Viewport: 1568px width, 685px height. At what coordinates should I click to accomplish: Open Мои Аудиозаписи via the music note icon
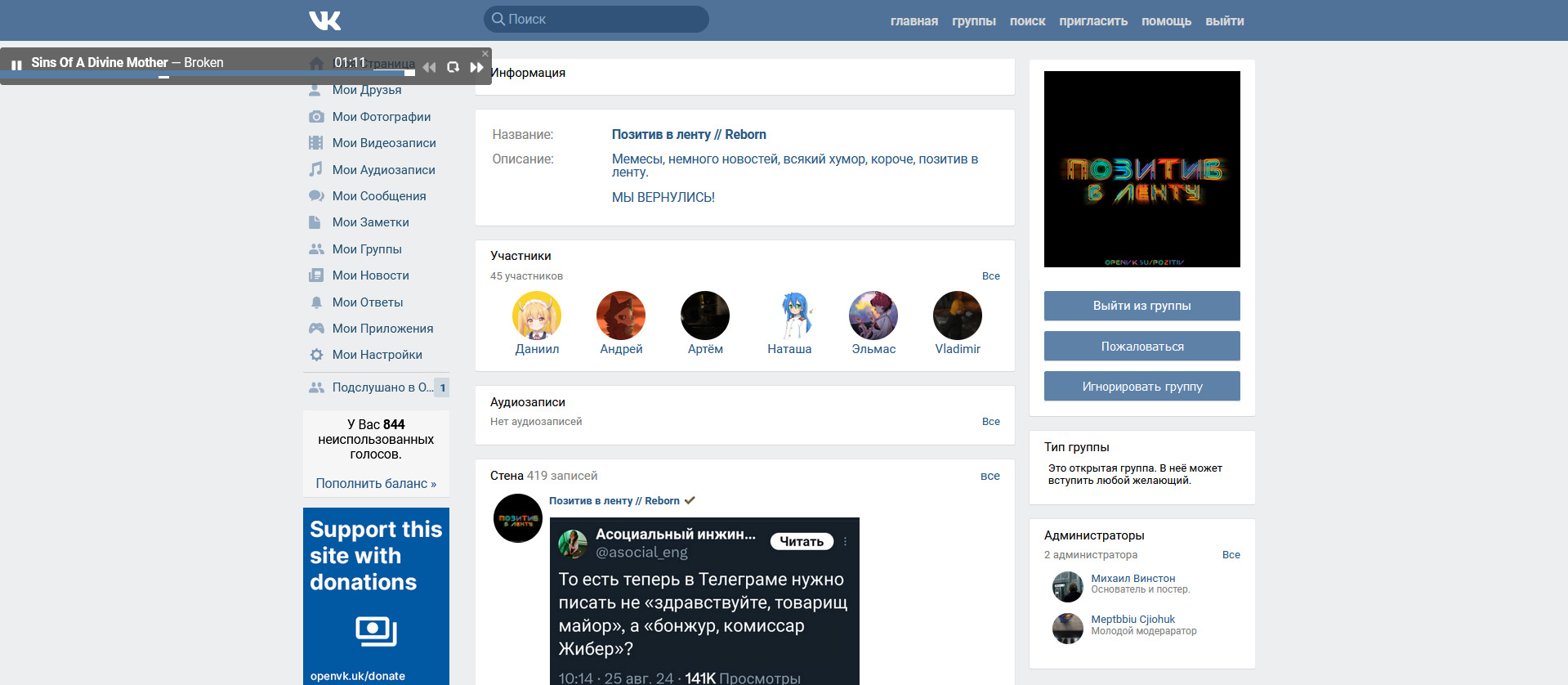coord(315,169)
